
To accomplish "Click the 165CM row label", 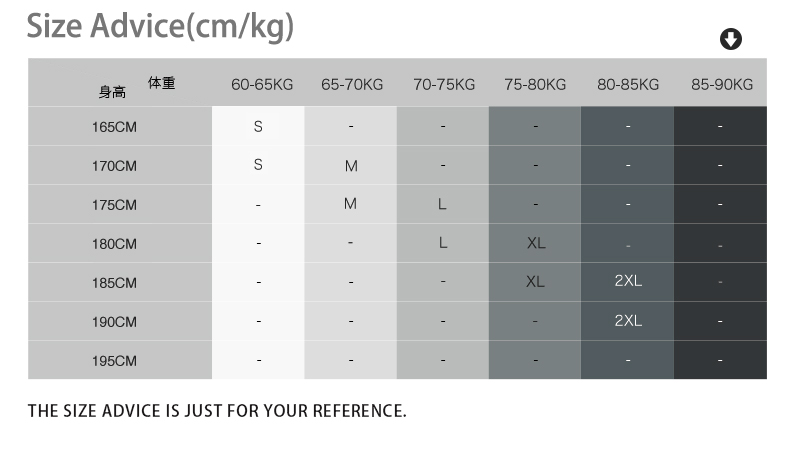I will 114,127.
